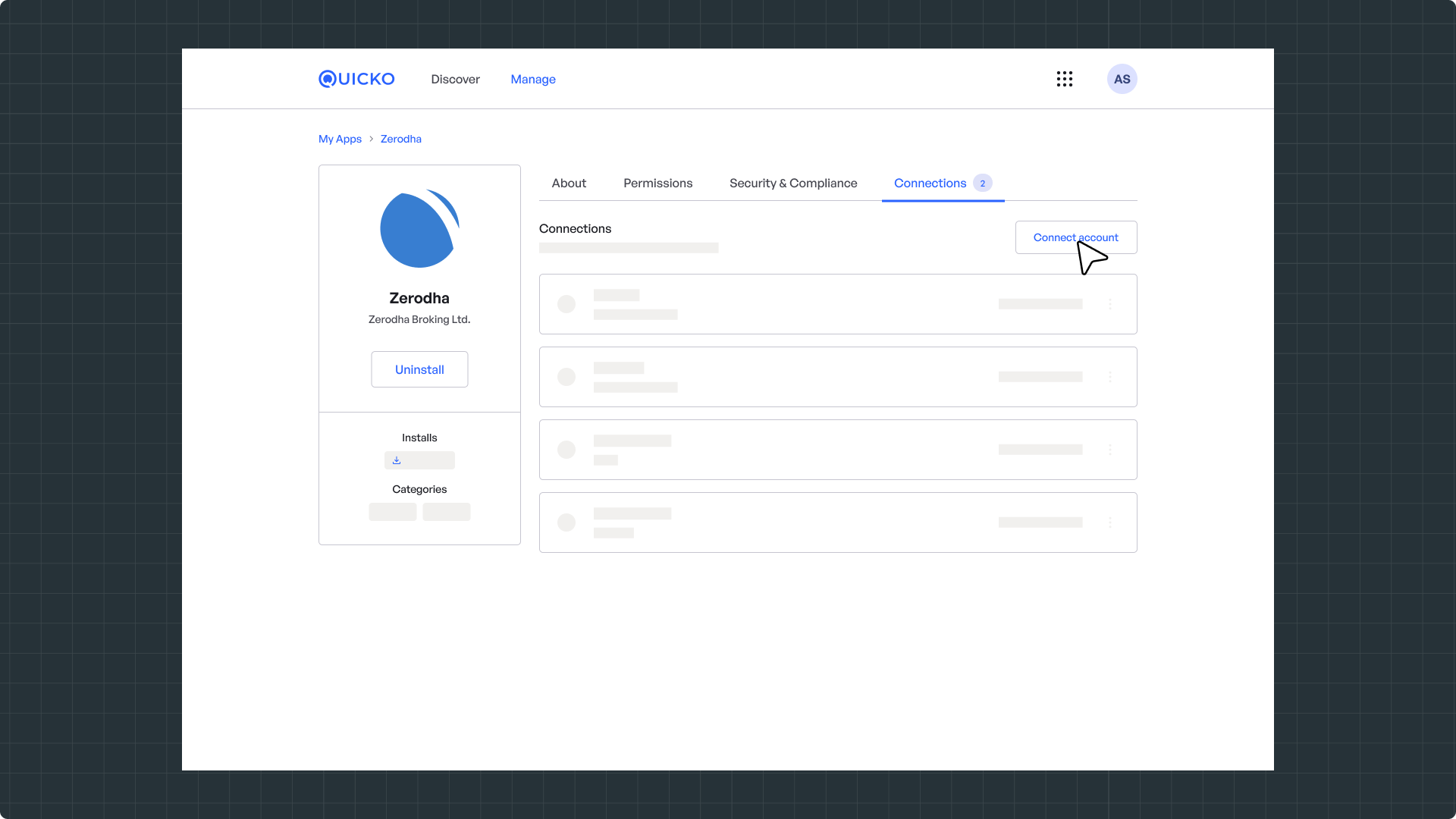Click the AS user avatar
Image resolution: width=1456 pixels, height=819 pixels.
(x=1122, y=79)
